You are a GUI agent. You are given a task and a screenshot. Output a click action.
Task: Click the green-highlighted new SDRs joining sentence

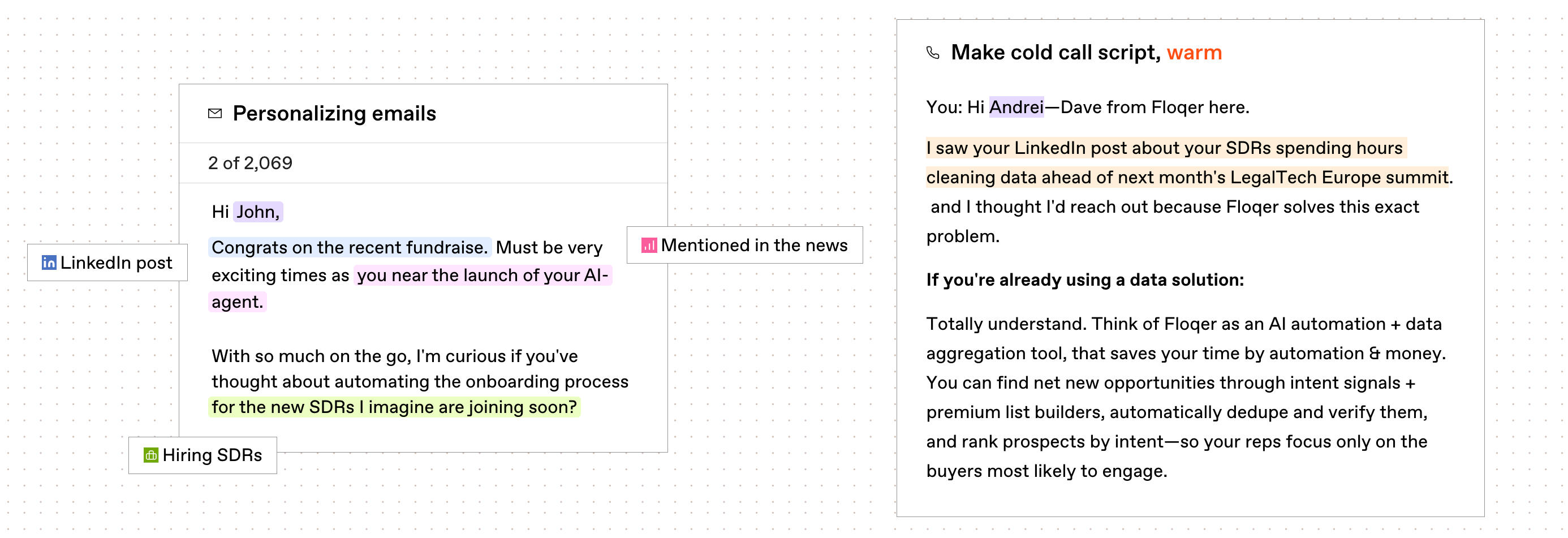394,407
